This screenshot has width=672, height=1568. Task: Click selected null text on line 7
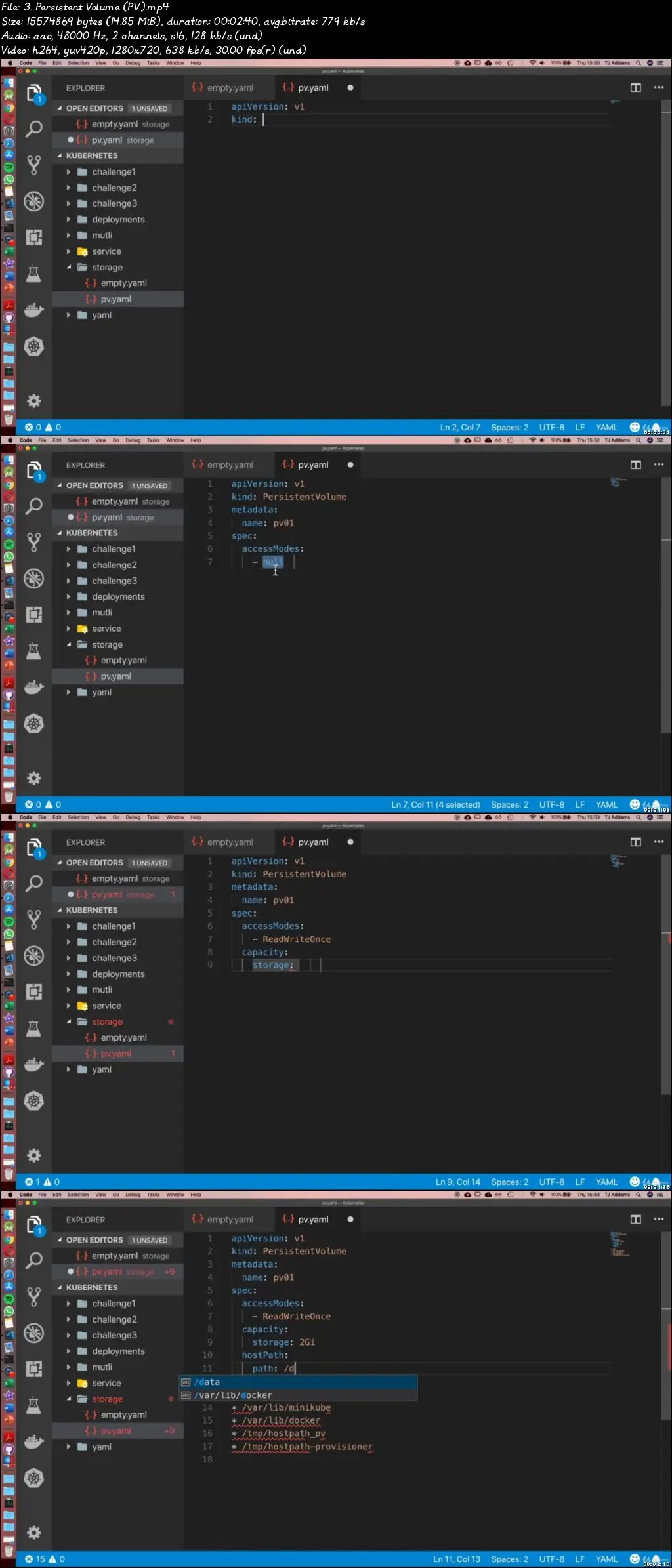click(273, 562)
